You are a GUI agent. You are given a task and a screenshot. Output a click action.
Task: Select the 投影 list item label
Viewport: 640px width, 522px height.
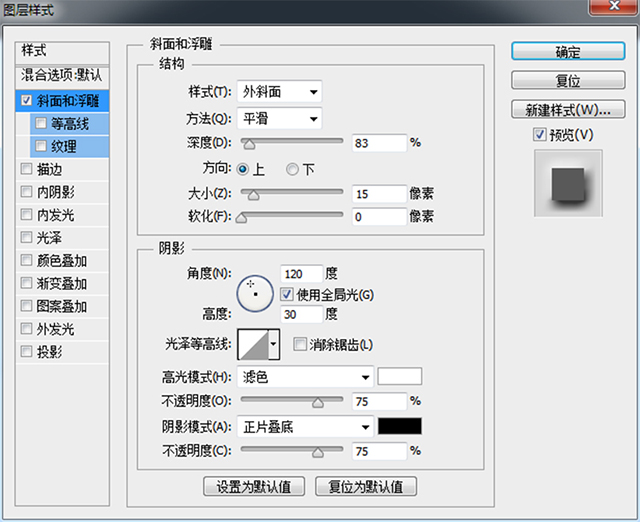pos(49,352)
